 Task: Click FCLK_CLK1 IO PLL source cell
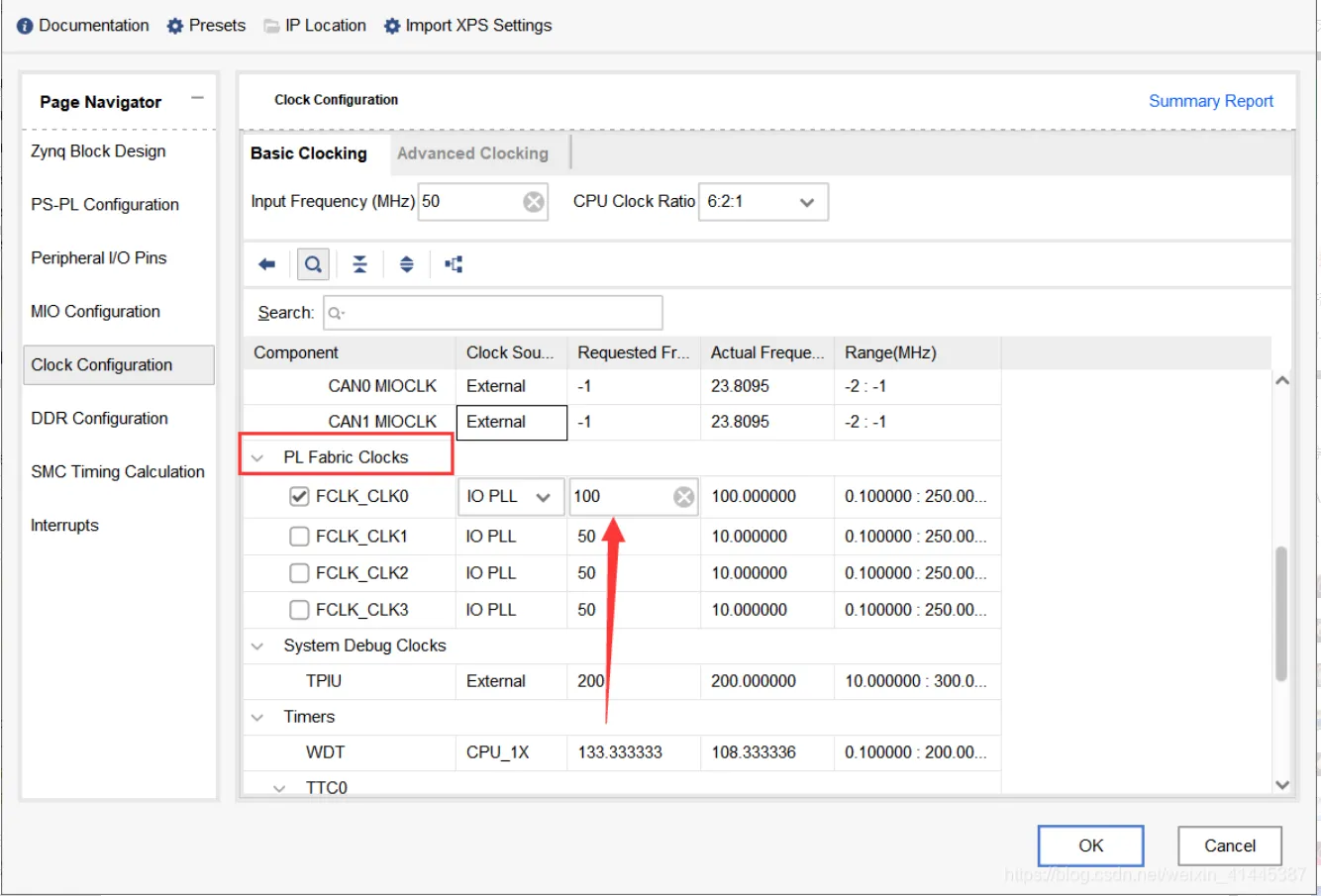[x=512, y=537]
